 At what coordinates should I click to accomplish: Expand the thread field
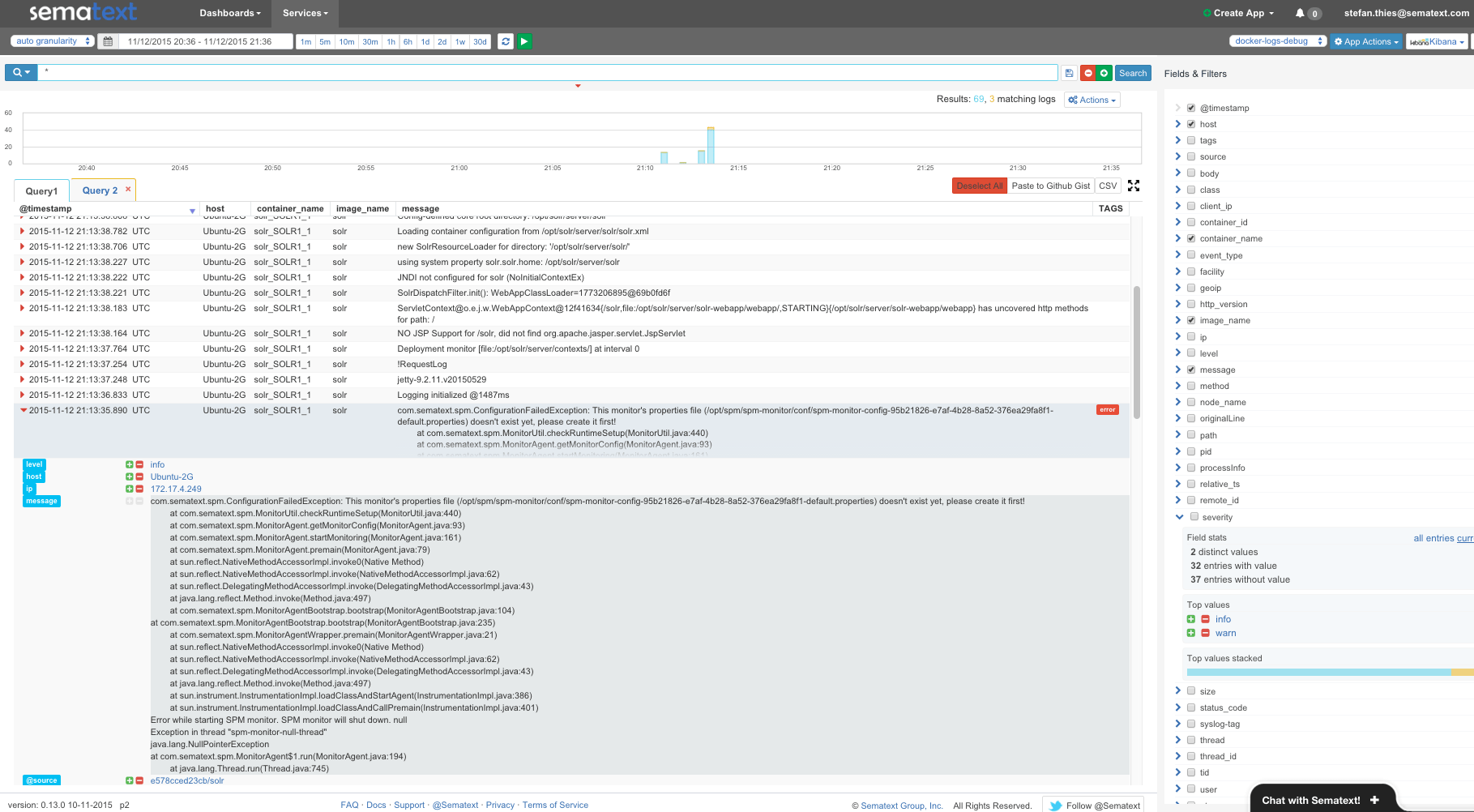(1178, 740)
